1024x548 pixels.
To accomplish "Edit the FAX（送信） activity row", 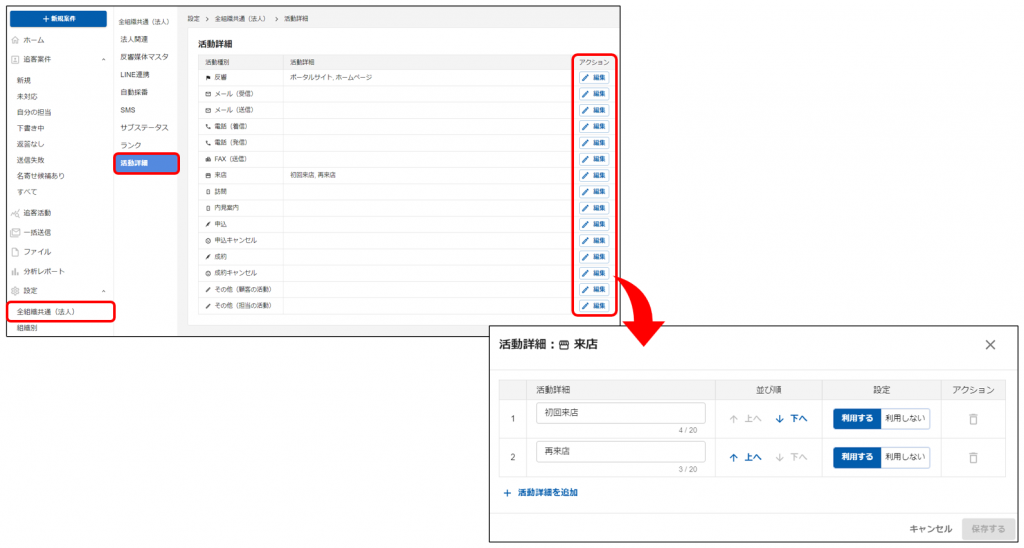I will 594,159.
